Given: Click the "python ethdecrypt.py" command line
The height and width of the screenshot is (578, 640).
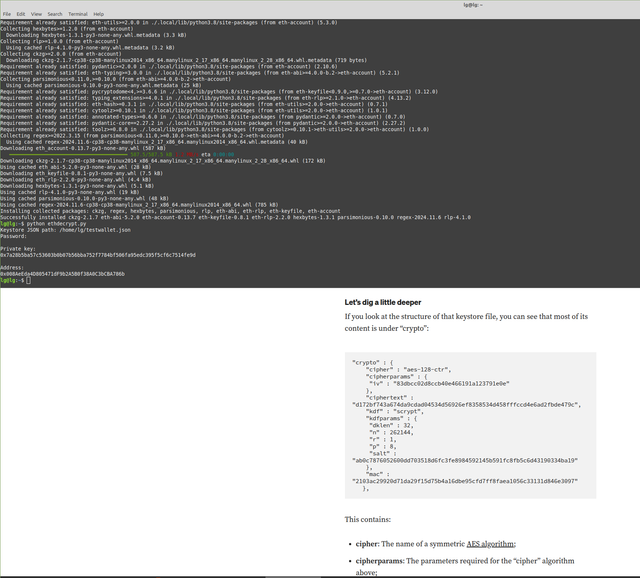Looking at the screenshot, I should pyautogui.click(x=56, y=224).
